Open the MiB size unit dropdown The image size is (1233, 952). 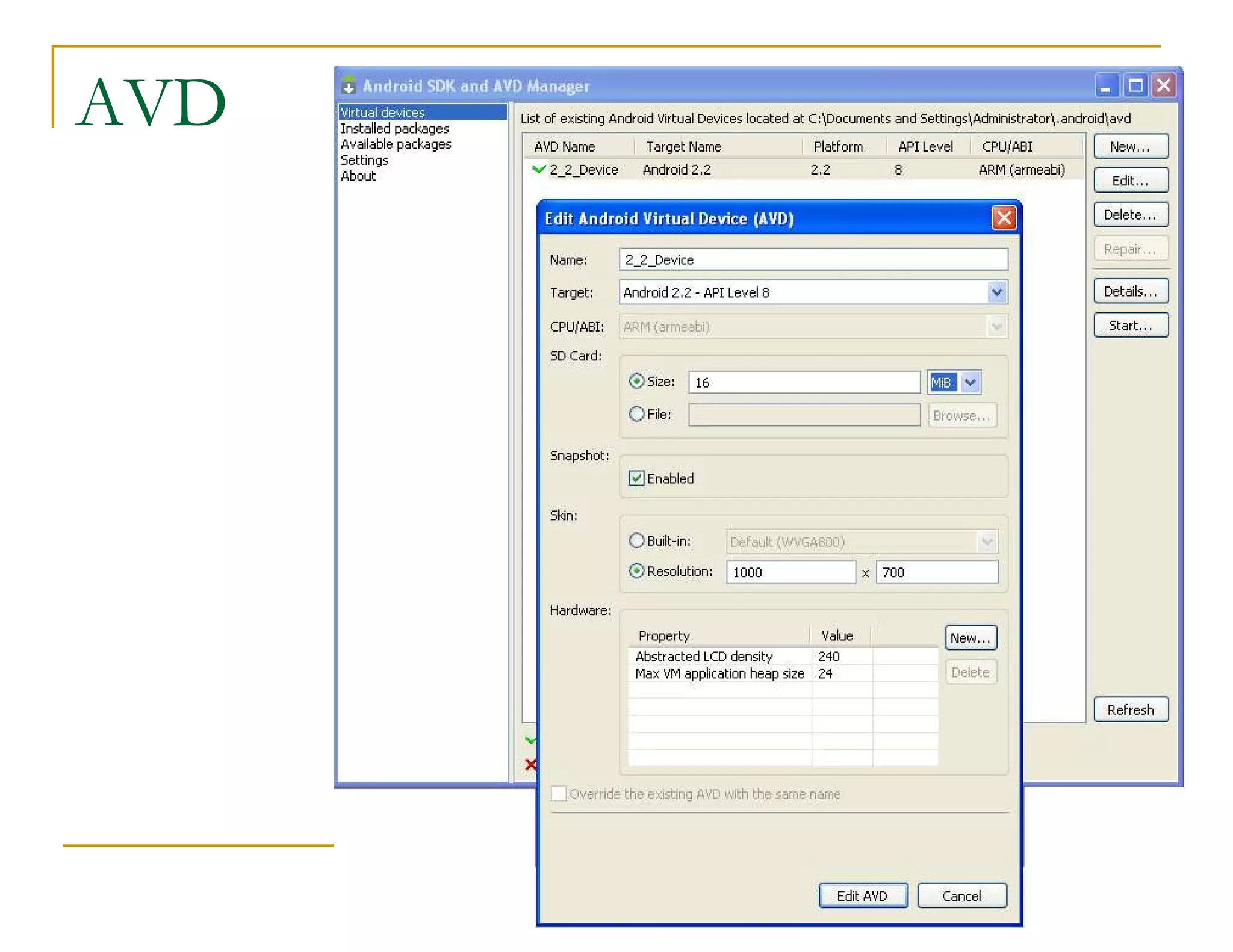pyautogui.click(x=971, y=382)
